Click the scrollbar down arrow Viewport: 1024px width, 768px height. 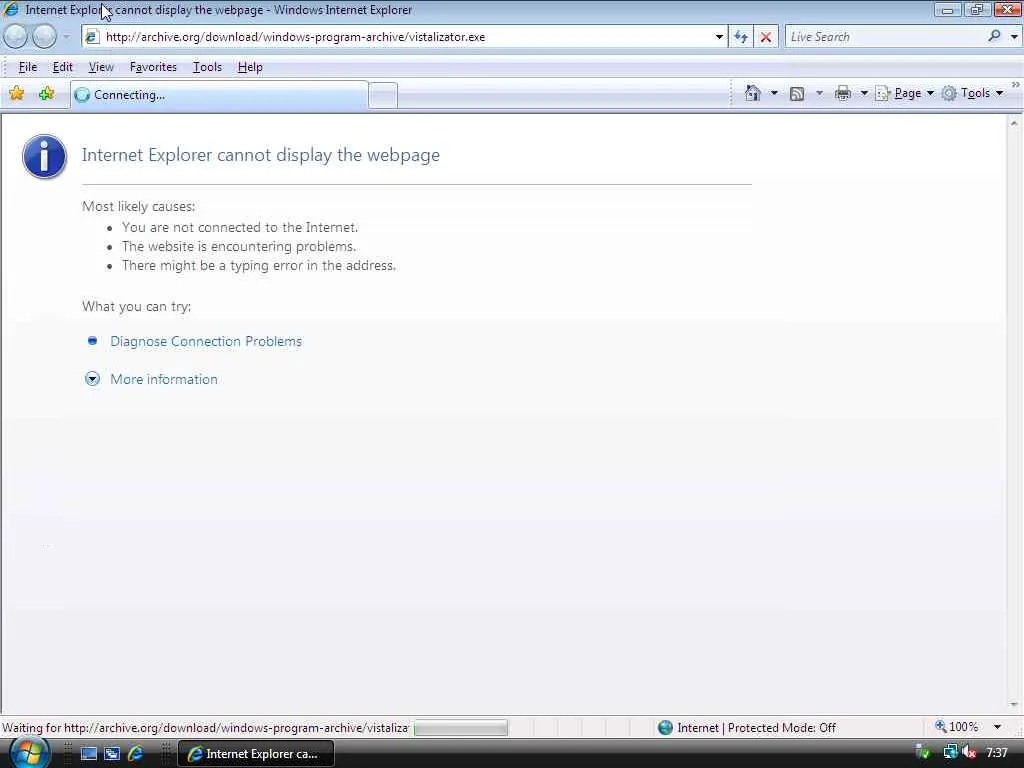[1014, 705]
